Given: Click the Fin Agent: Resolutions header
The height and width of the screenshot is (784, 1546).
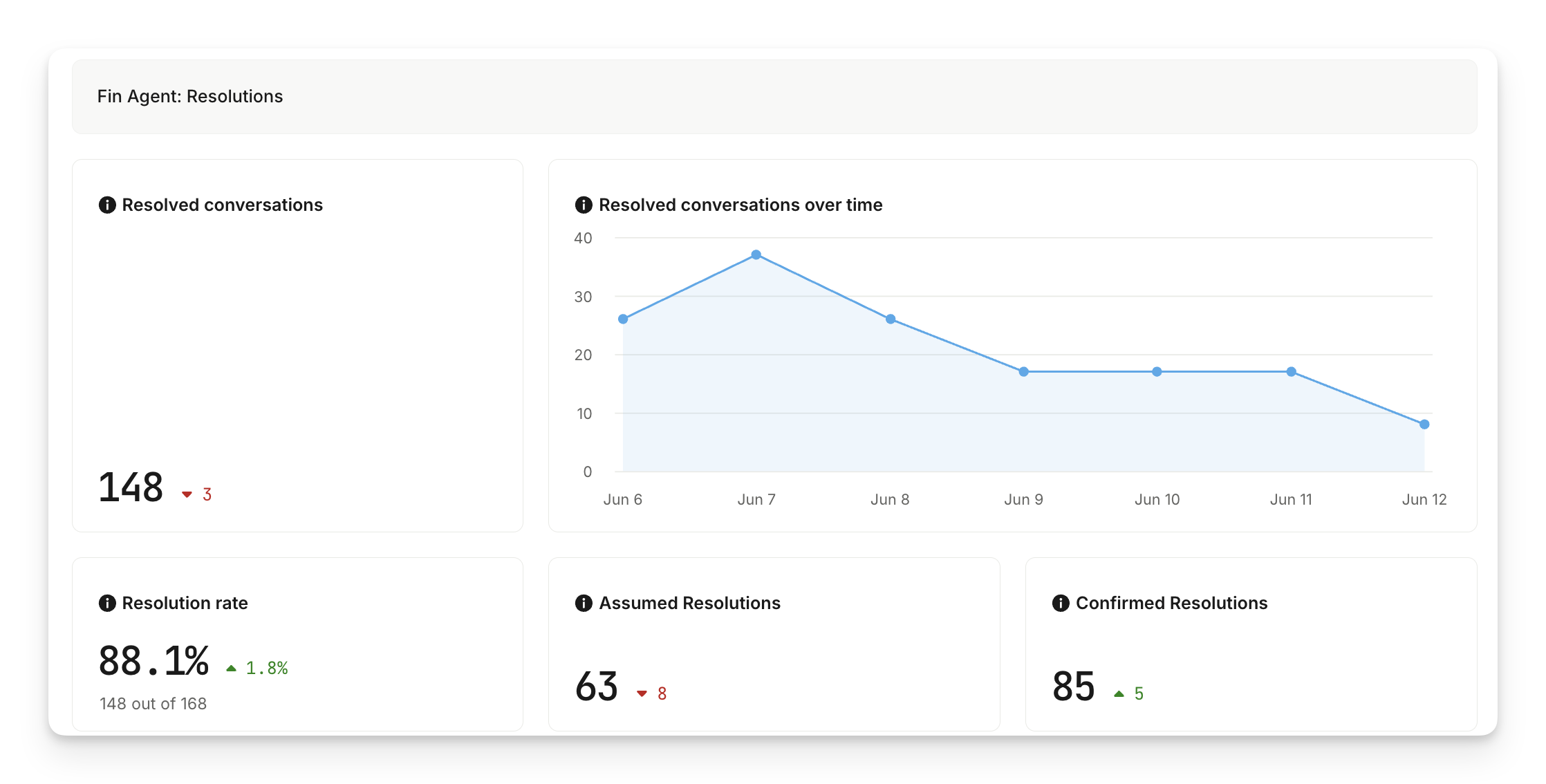Looking at the screenshot, I should 190,96.
